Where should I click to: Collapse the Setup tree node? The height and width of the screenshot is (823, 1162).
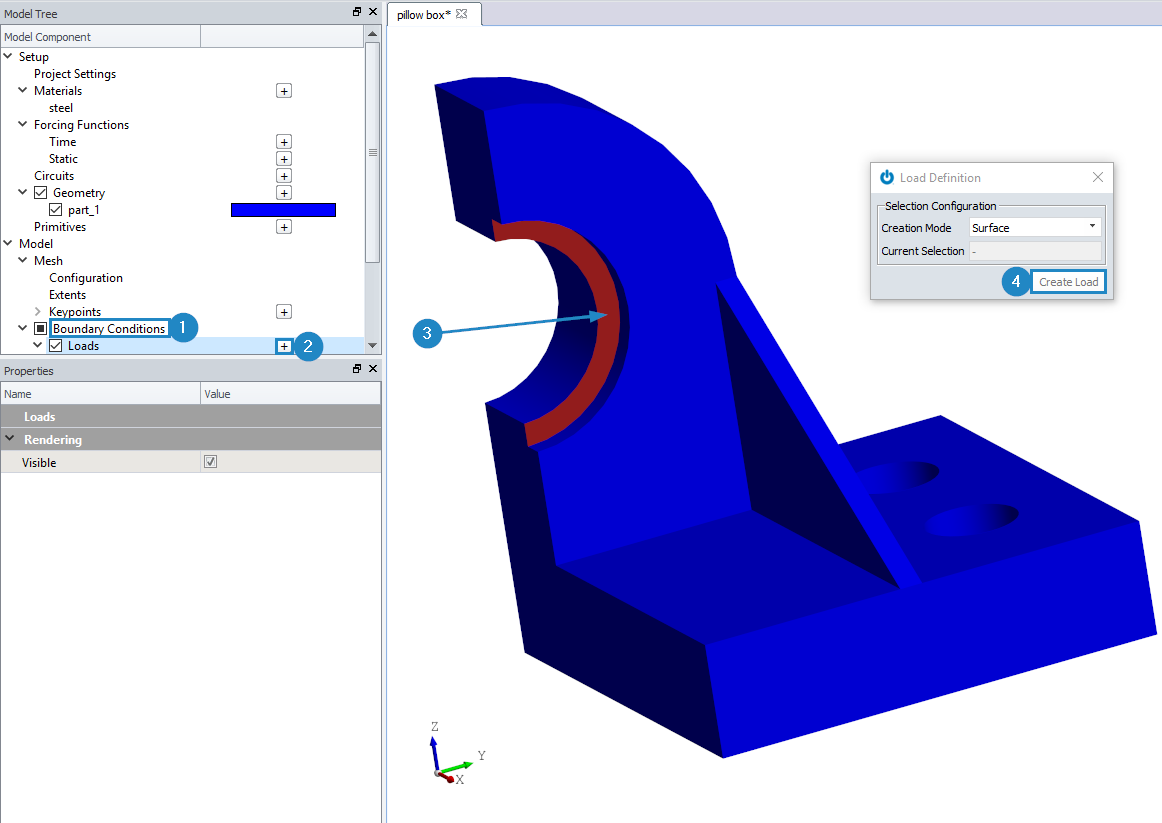[x=8, y=56]
